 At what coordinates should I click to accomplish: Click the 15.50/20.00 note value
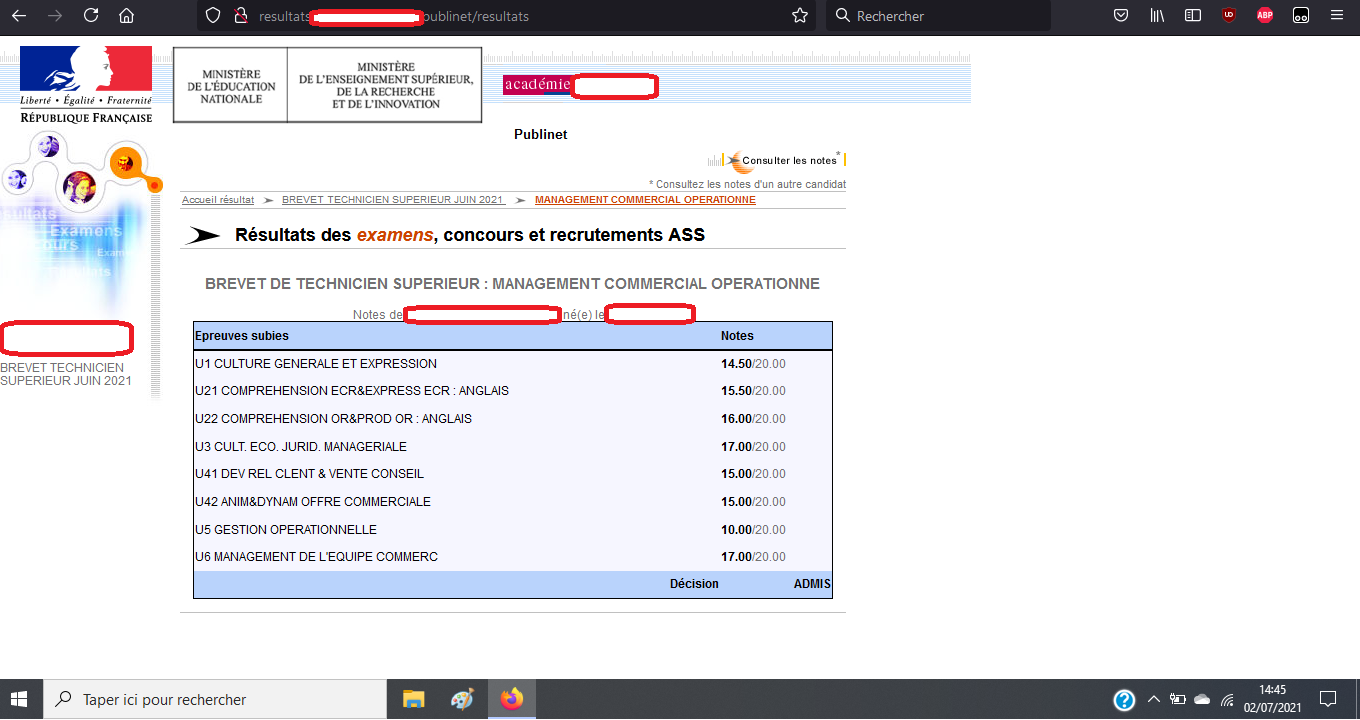pyautogui.click(x=754, y=391)
